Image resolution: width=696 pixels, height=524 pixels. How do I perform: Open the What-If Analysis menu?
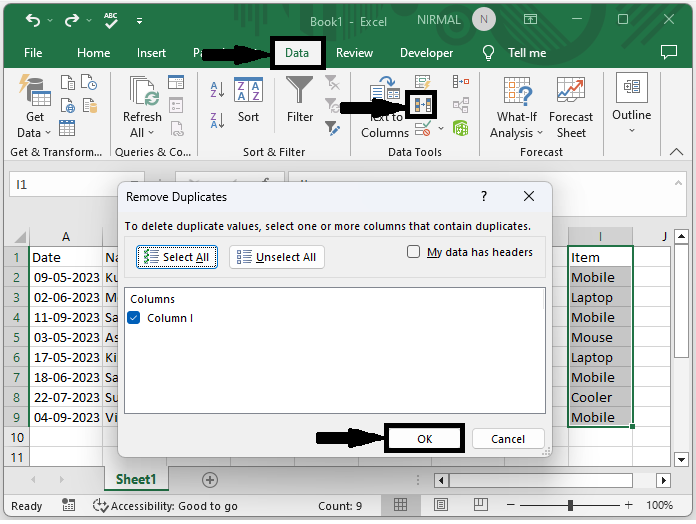(x=516, y=107)
